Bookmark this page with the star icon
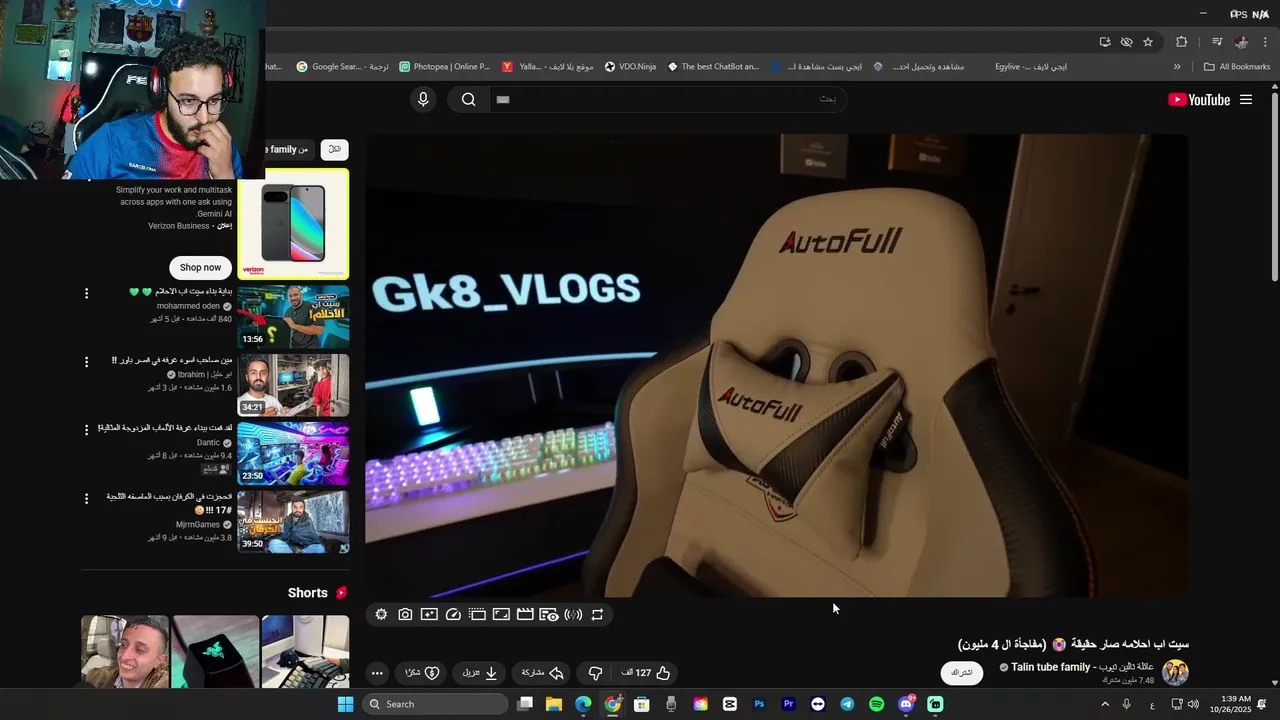 coord(1148,42)
